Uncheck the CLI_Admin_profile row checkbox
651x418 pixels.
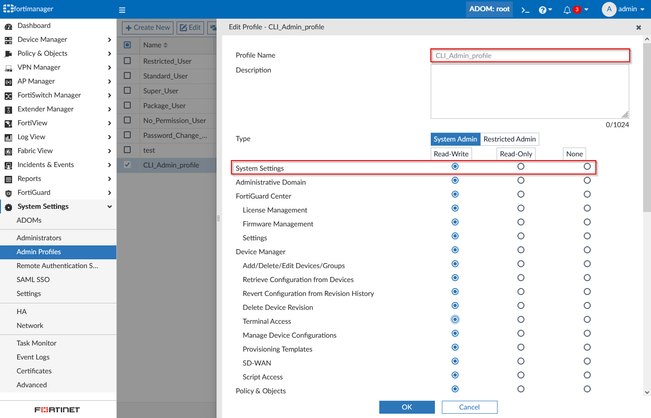[x=127, y=165]
